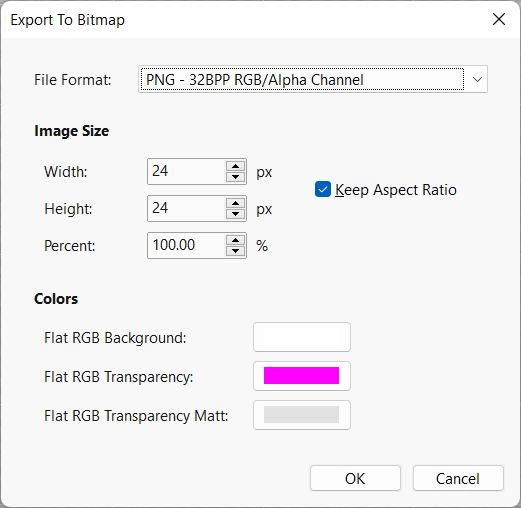Click the File Format dropdown arrow

477,80
